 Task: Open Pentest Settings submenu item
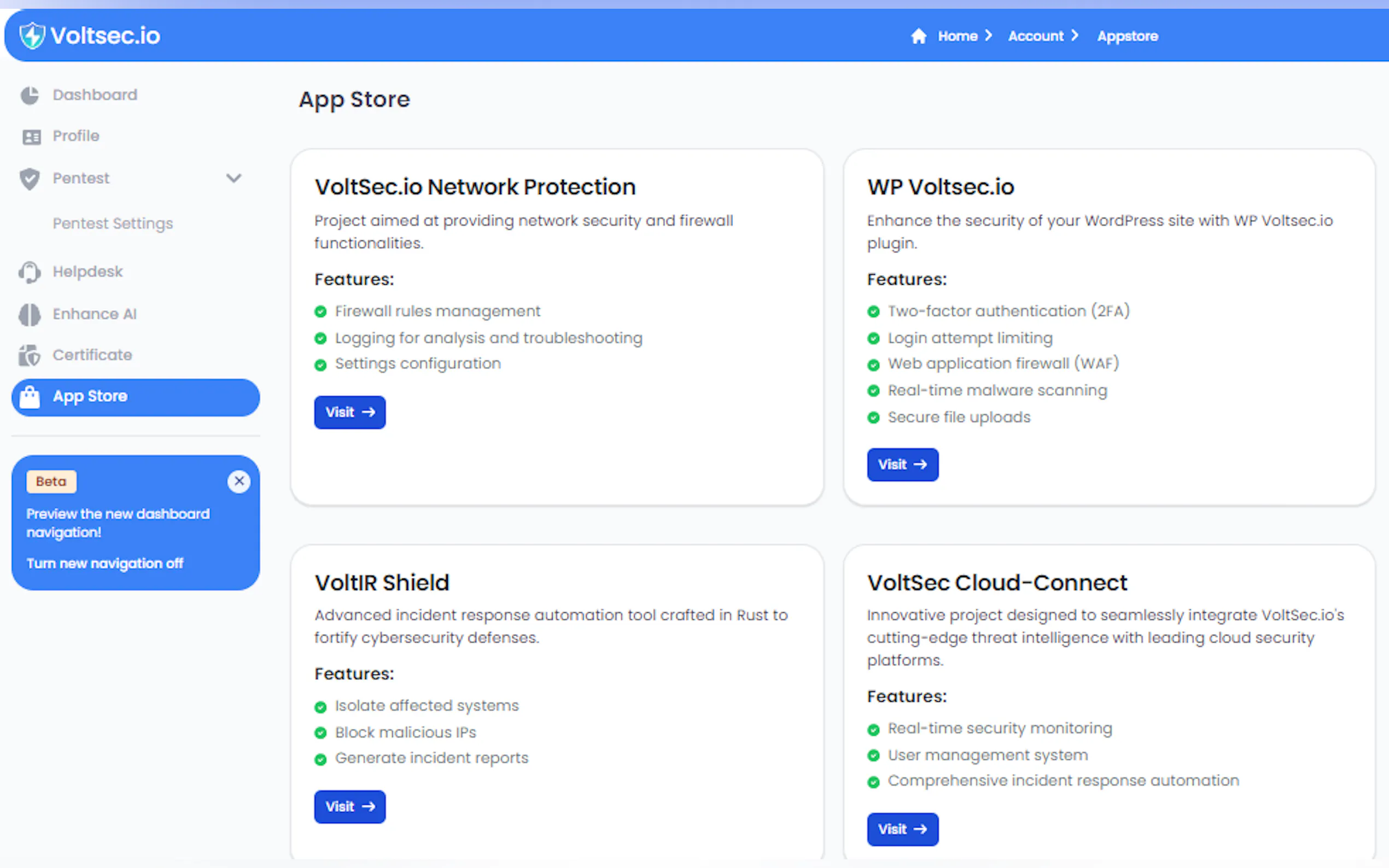coord(113,224)
